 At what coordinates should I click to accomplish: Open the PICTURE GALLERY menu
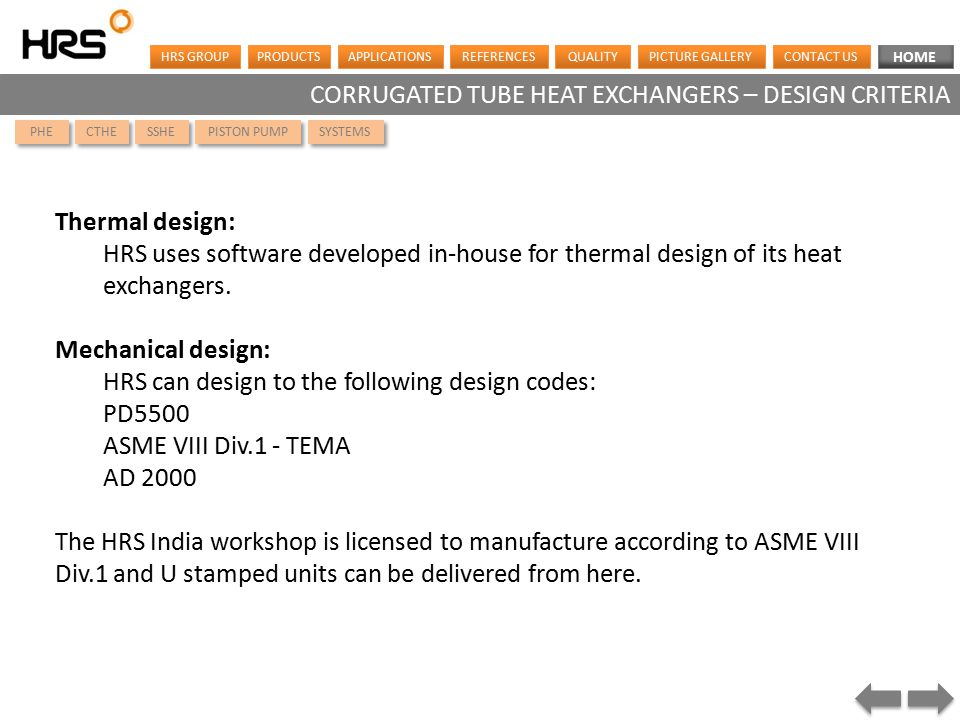[x=701, y=57]
